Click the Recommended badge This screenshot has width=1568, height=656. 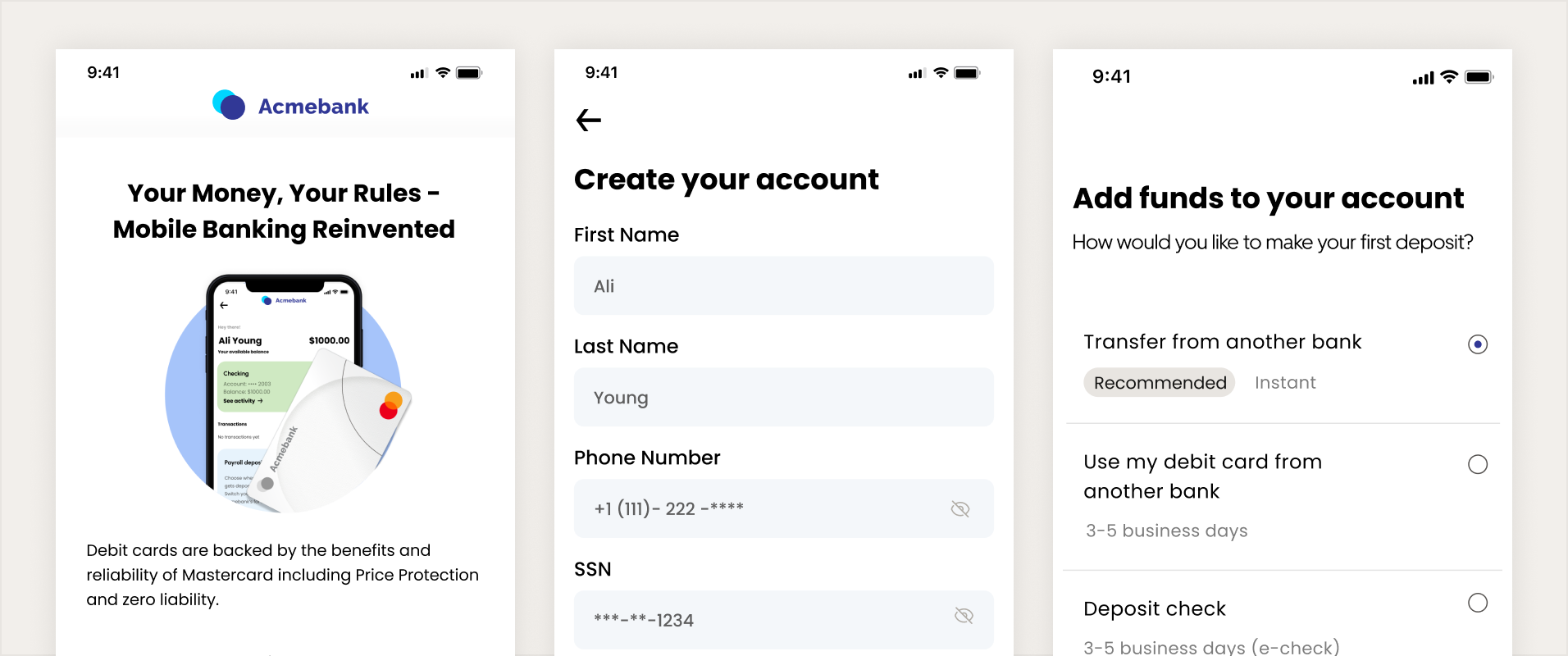(1159, 383)
